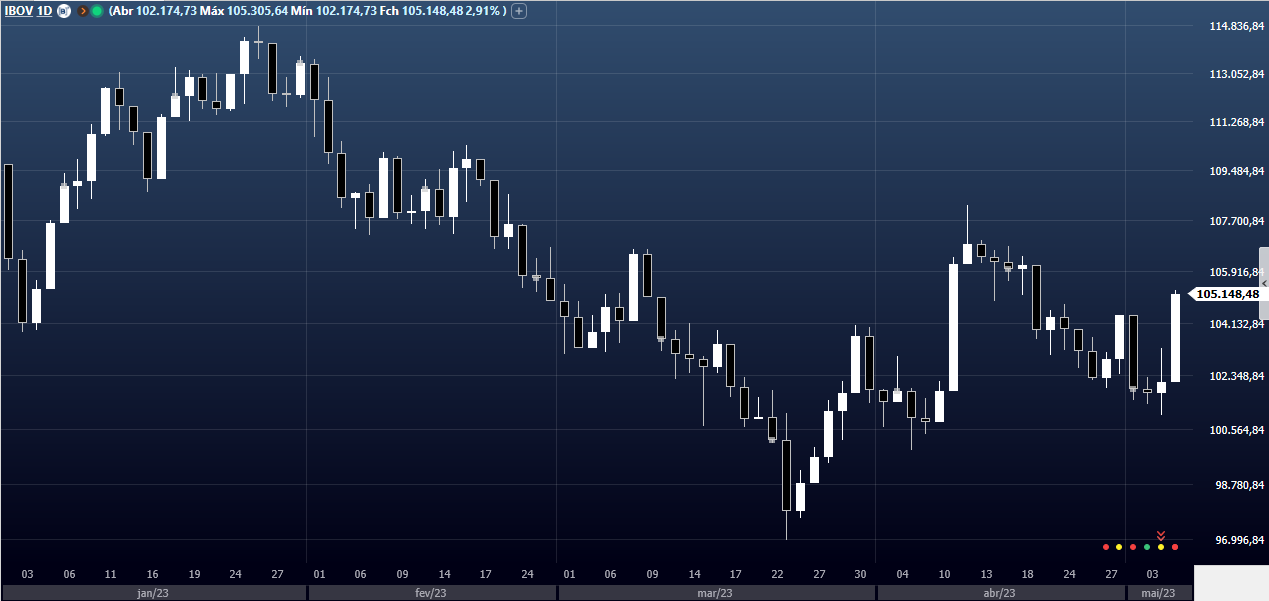This screenshot has width=1269, height=601.
Task: Click the round B icon beside 1D
Action: click(63, 11)
